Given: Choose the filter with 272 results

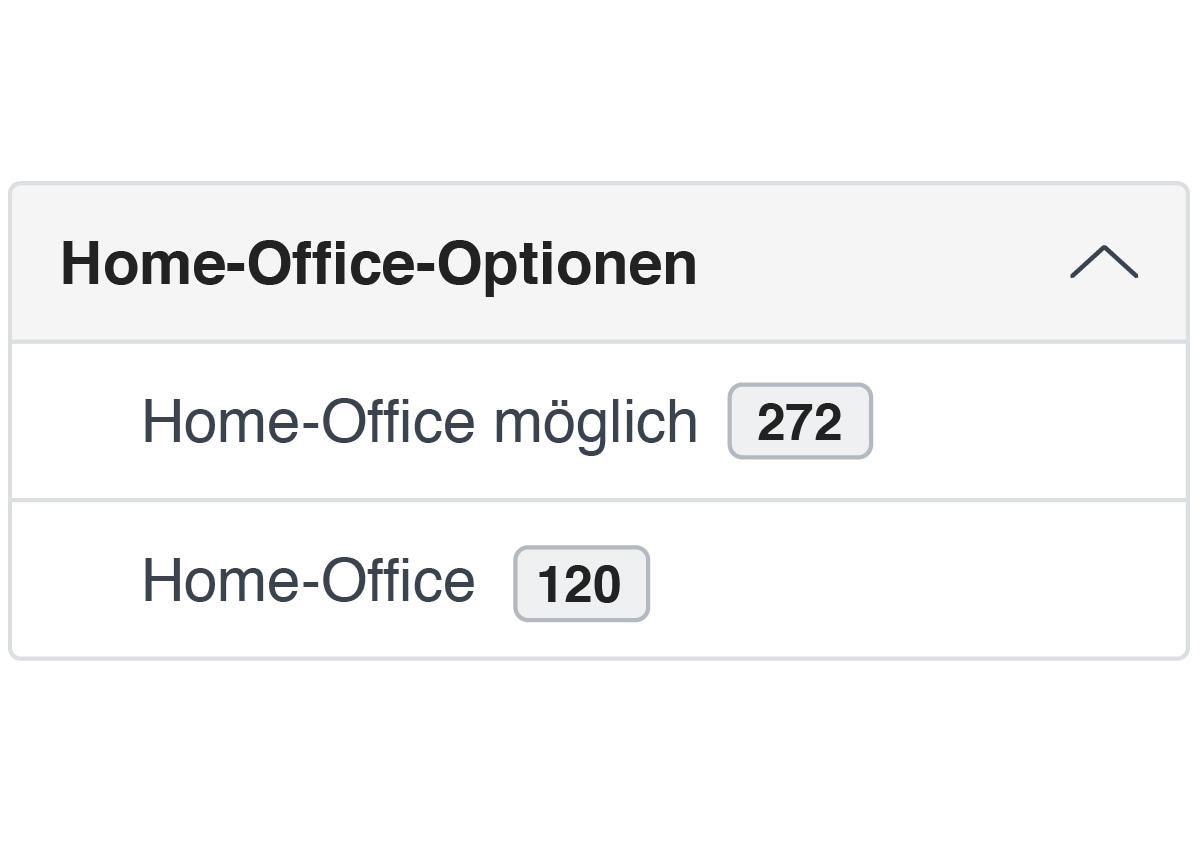Looking at the screenshot, I should (419, 421).
